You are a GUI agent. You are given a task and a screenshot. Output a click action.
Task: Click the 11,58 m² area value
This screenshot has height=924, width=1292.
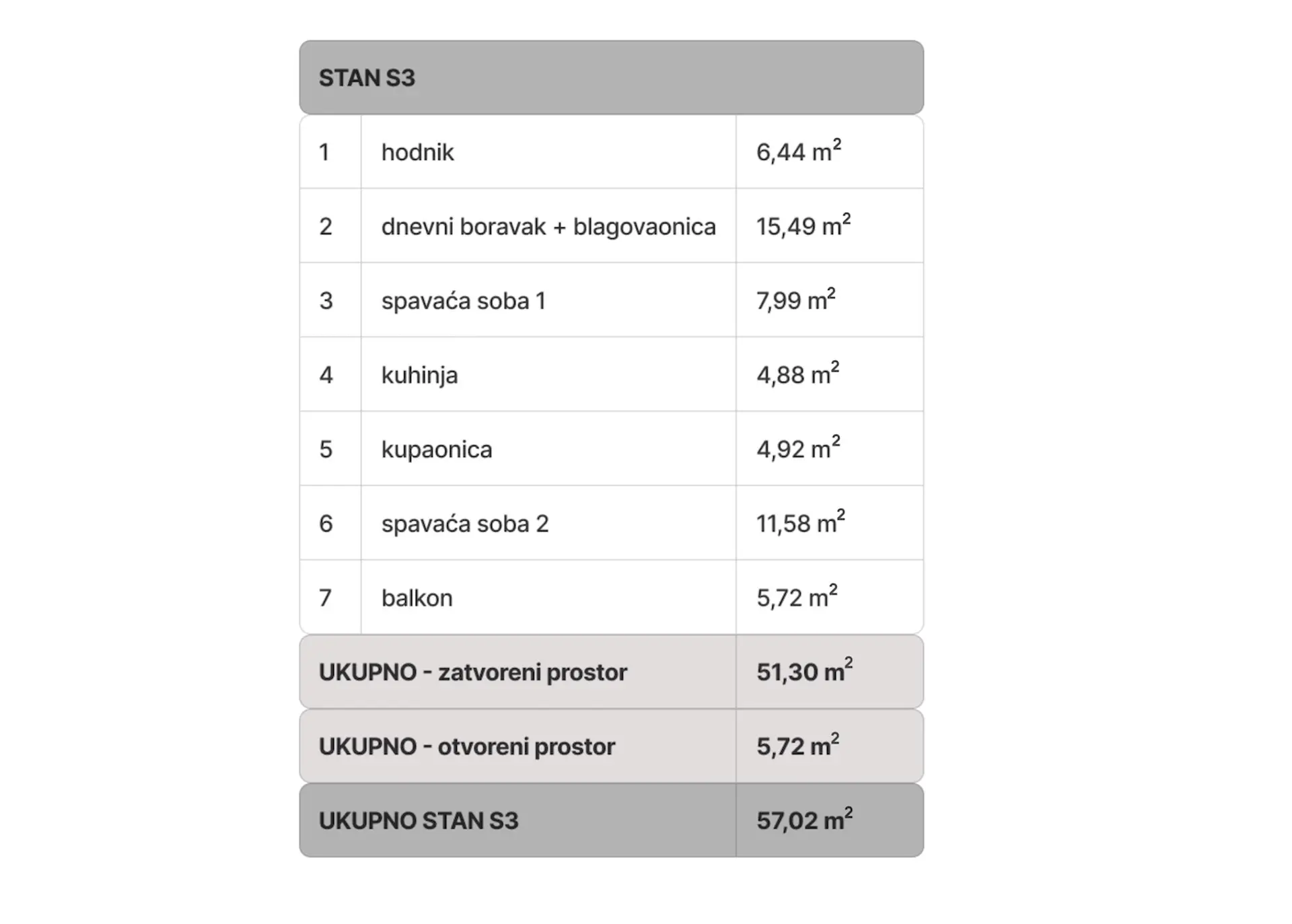(x=800, y=522)
